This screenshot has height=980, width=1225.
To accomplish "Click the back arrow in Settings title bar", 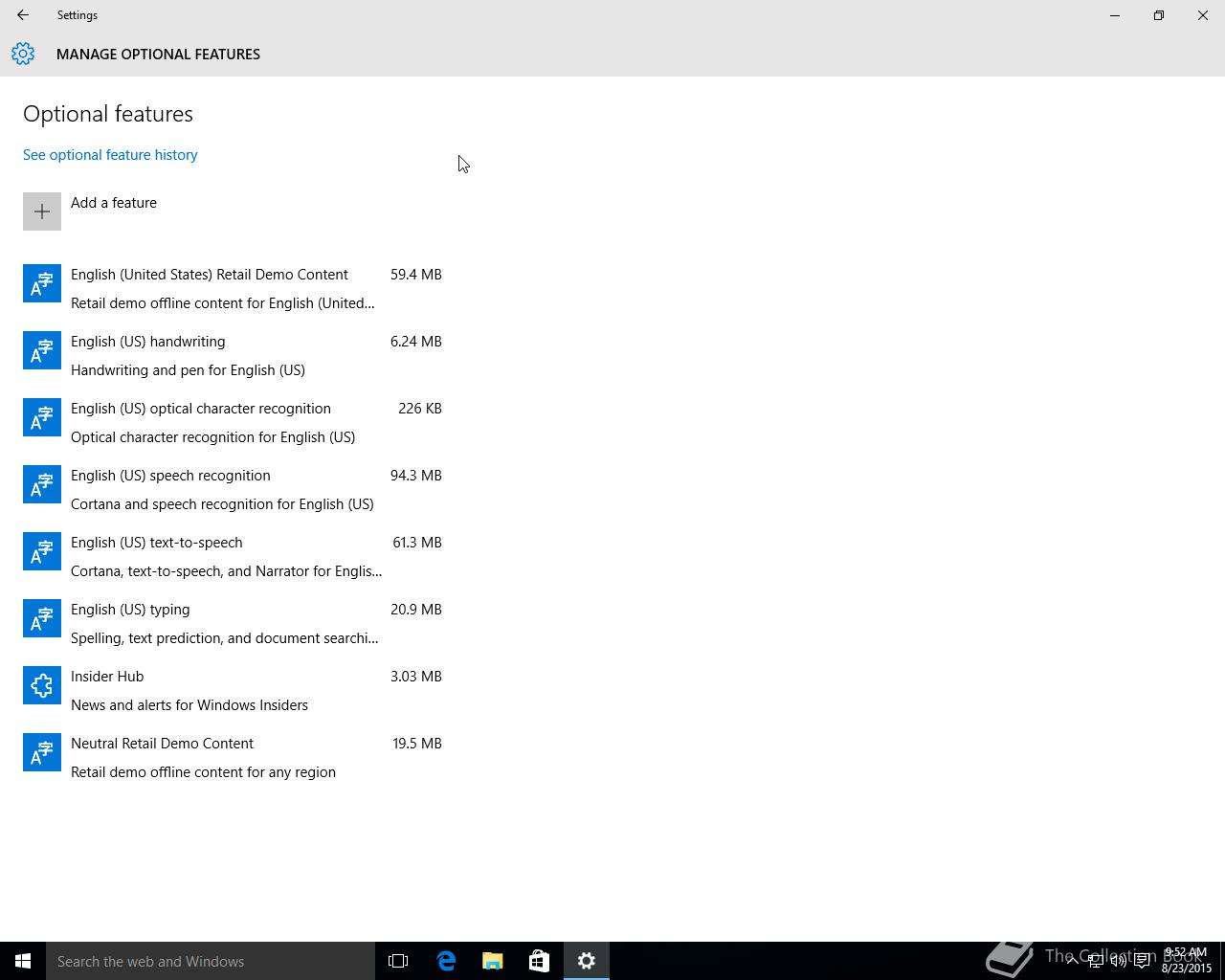I will tap(22, 15).
